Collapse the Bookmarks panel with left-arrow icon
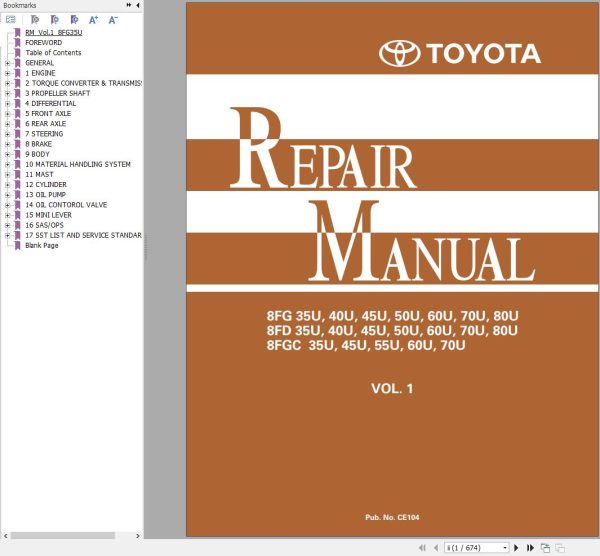Image resolution: width=600 pixels, height=556 pixels. 137,5
